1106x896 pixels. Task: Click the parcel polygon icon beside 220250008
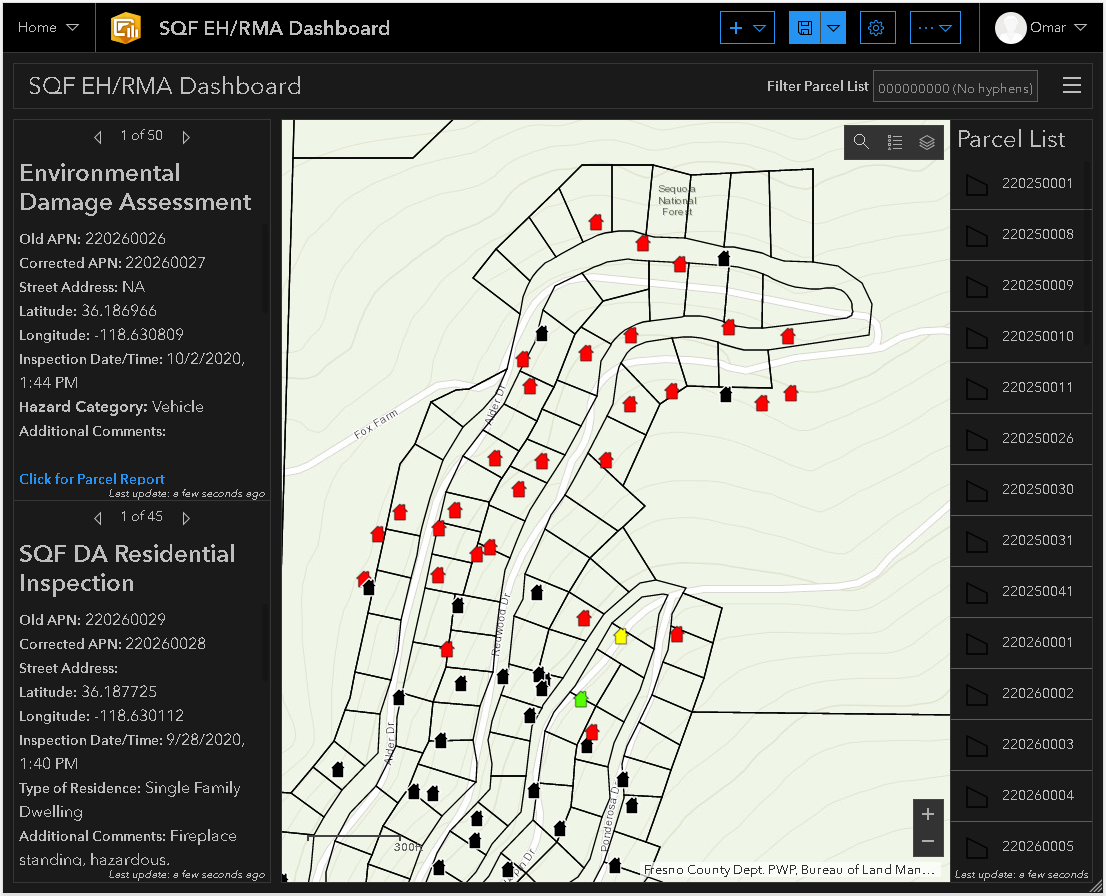pos(977,236)
